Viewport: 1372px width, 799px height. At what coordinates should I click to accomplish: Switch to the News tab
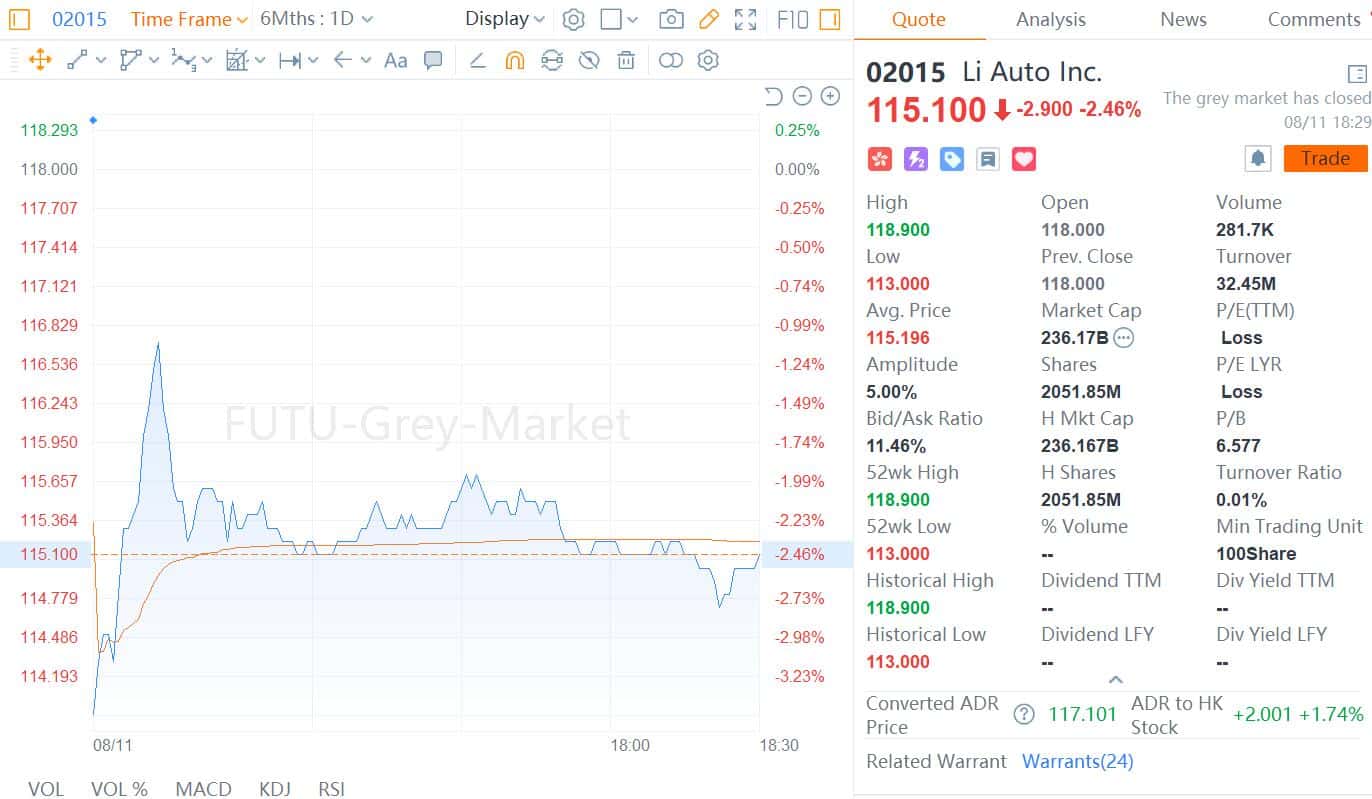coord(1183,19)
